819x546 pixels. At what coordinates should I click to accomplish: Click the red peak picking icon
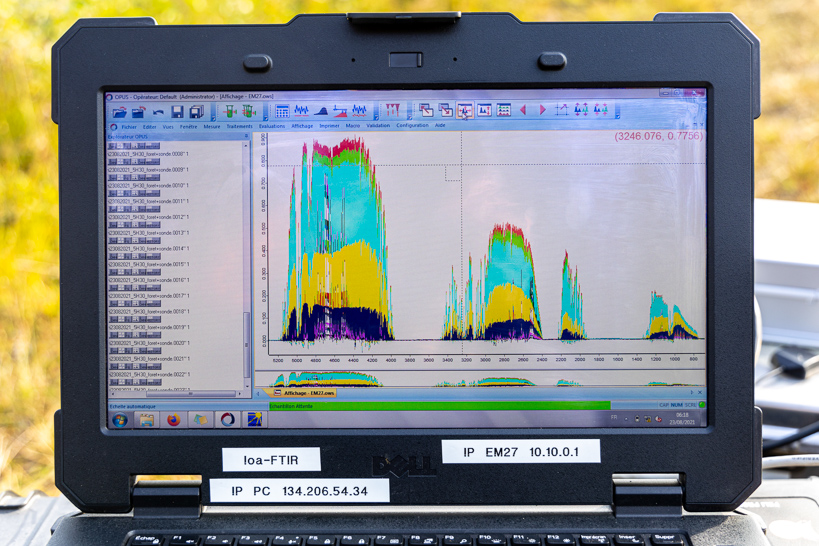coord(393,110)
